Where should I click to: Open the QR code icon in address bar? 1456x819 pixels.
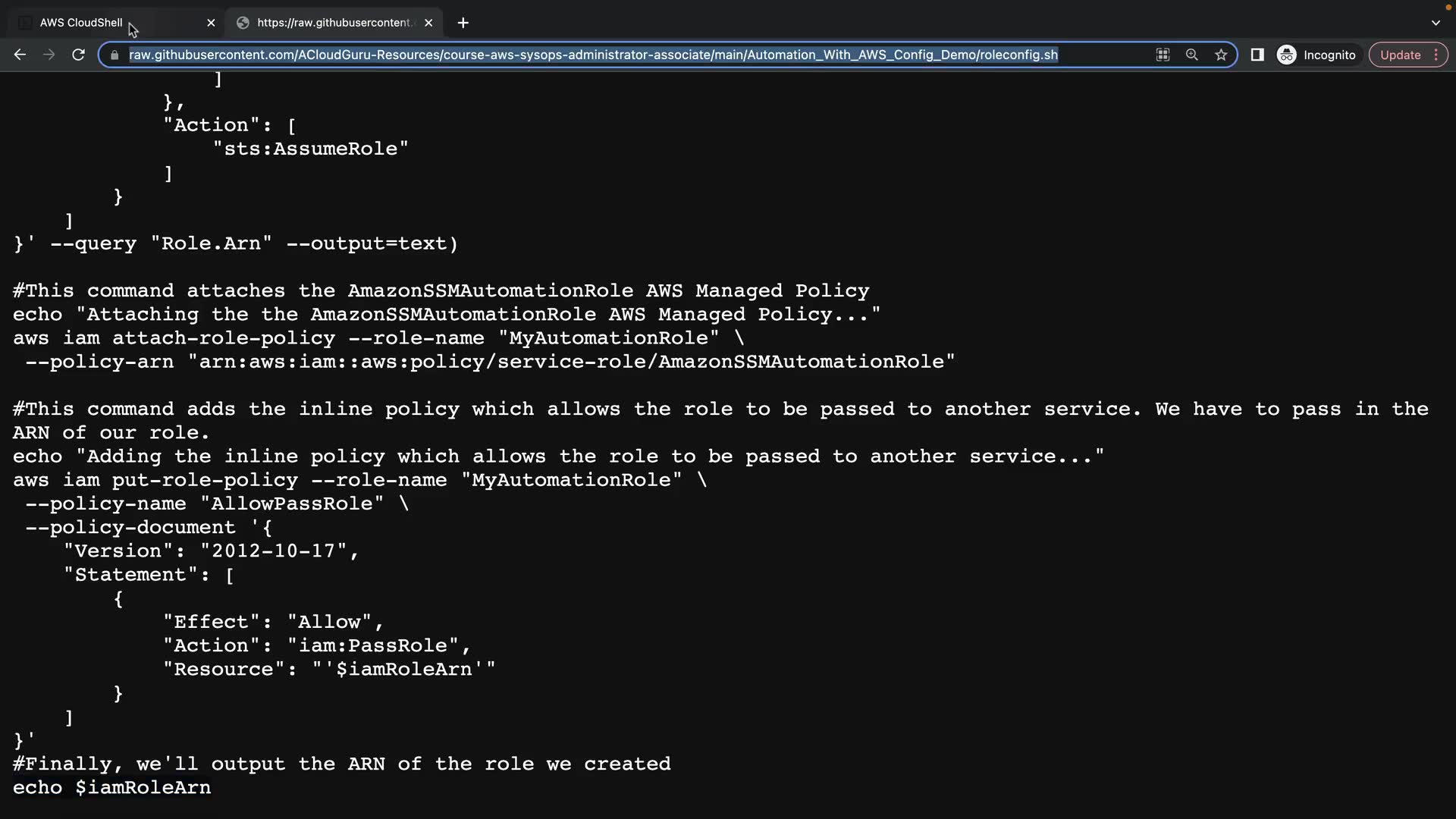[x=1163, y=55]
